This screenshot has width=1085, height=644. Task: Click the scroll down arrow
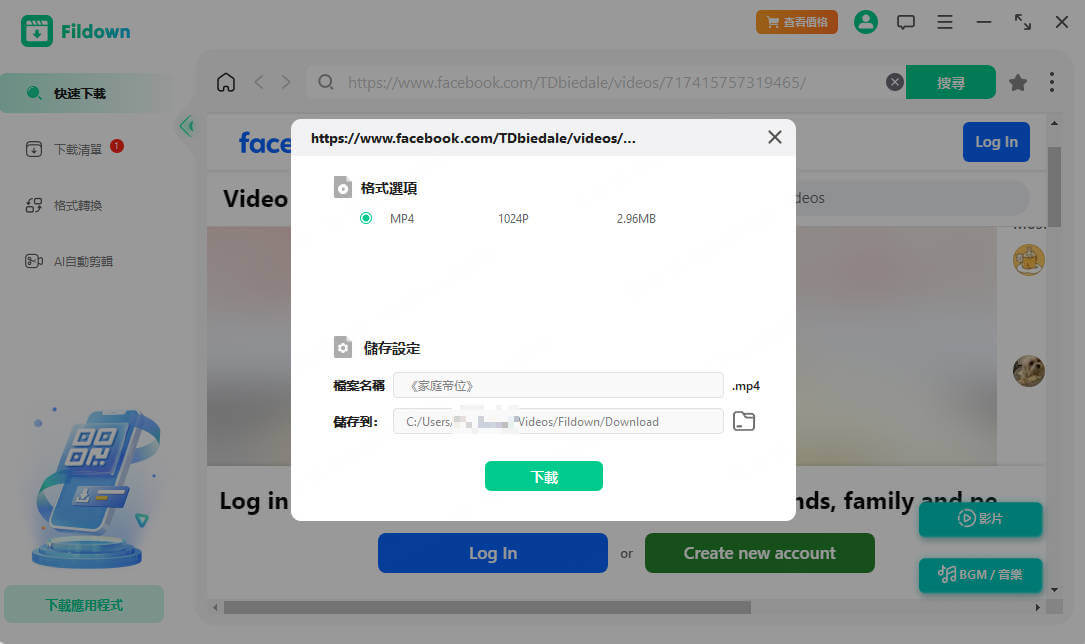(x=1054, y=590)
